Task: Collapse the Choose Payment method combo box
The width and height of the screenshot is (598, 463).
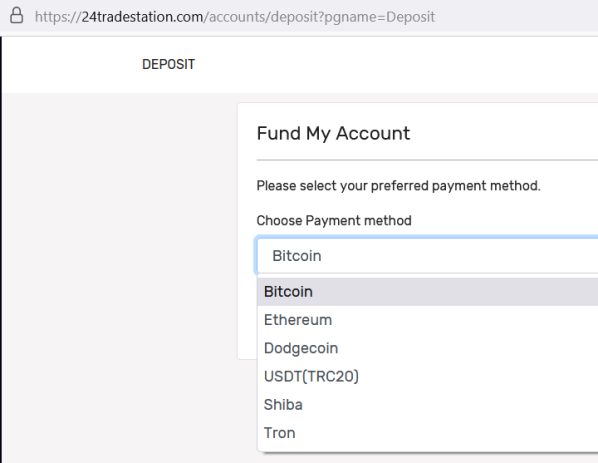Action: pos(428,256)
